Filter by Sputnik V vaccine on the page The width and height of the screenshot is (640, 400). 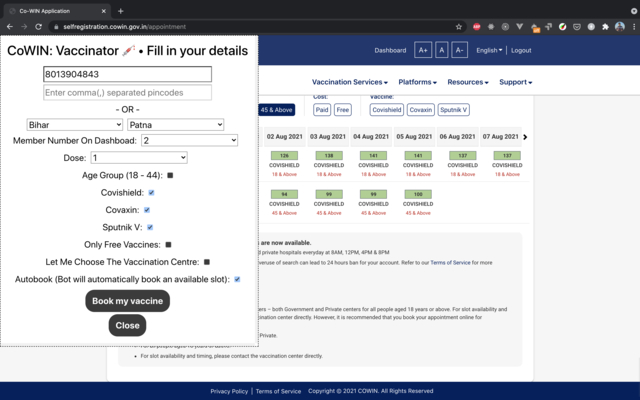click(453, 110)
